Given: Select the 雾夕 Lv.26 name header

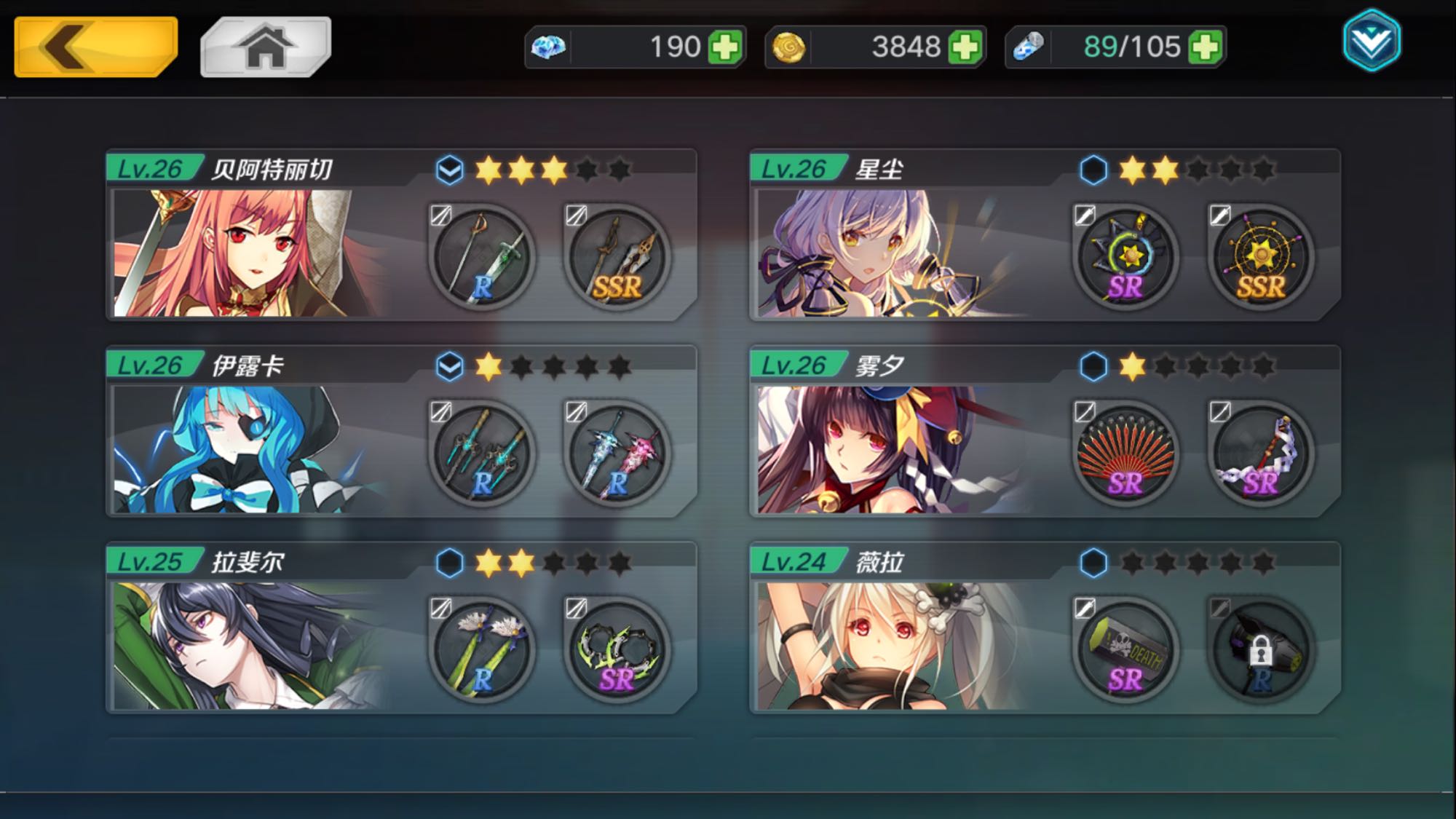Looking at the screenshot, I should [830, 365].
